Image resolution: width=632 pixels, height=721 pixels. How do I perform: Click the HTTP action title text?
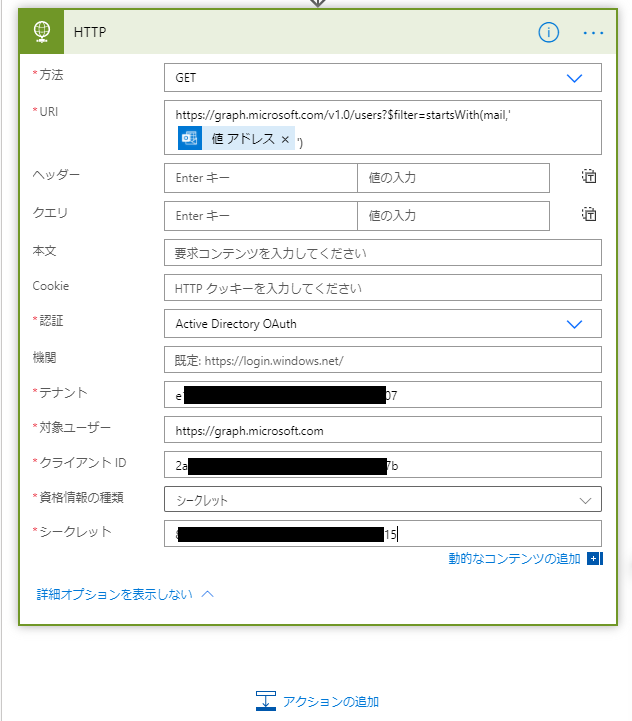(90, 32)
